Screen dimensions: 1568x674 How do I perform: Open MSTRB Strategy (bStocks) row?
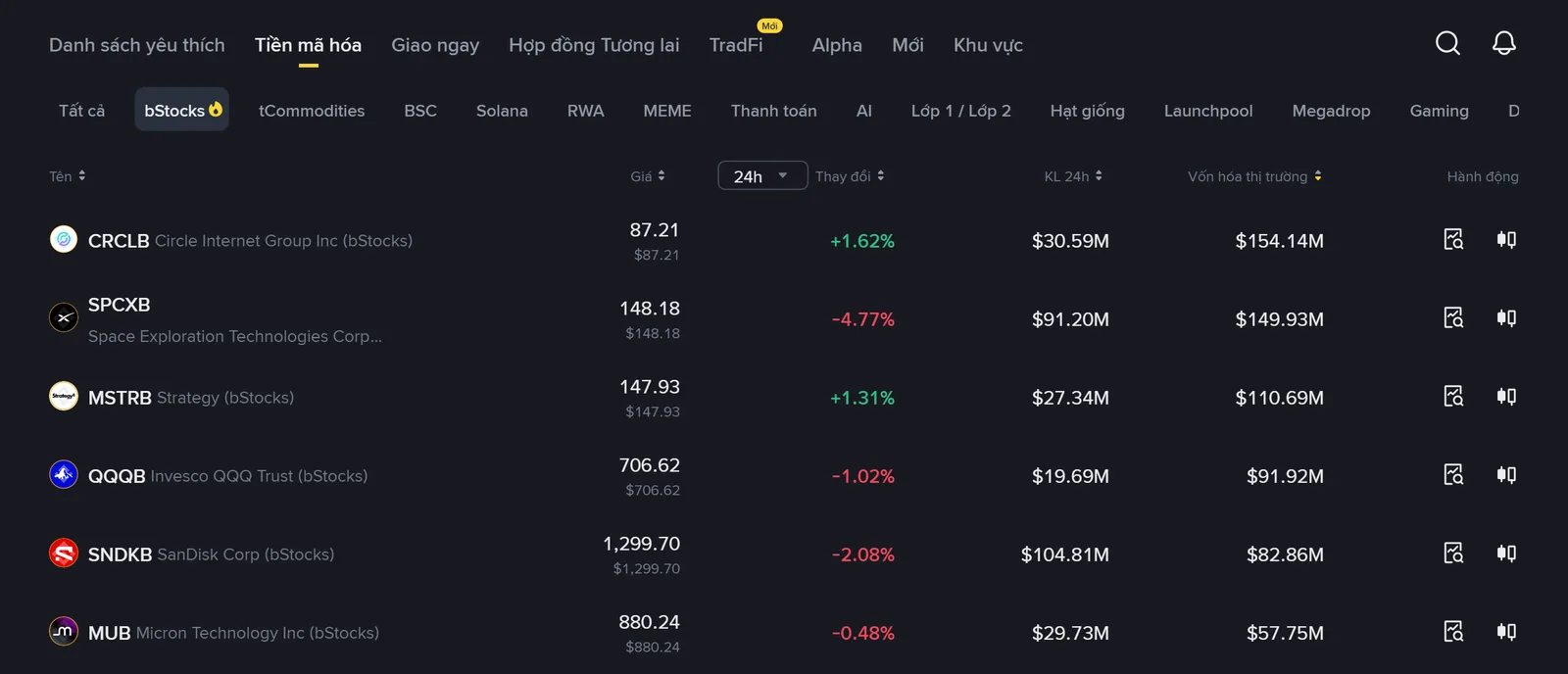point(784,397)
